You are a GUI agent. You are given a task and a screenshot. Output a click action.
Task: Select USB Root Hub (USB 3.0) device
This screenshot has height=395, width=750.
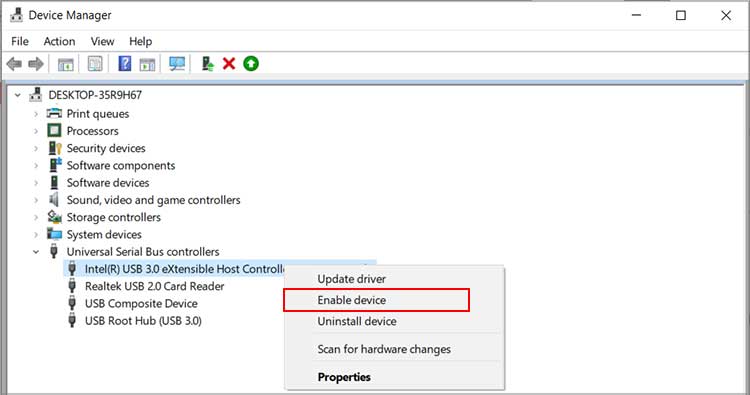click(x=143, y=321)
